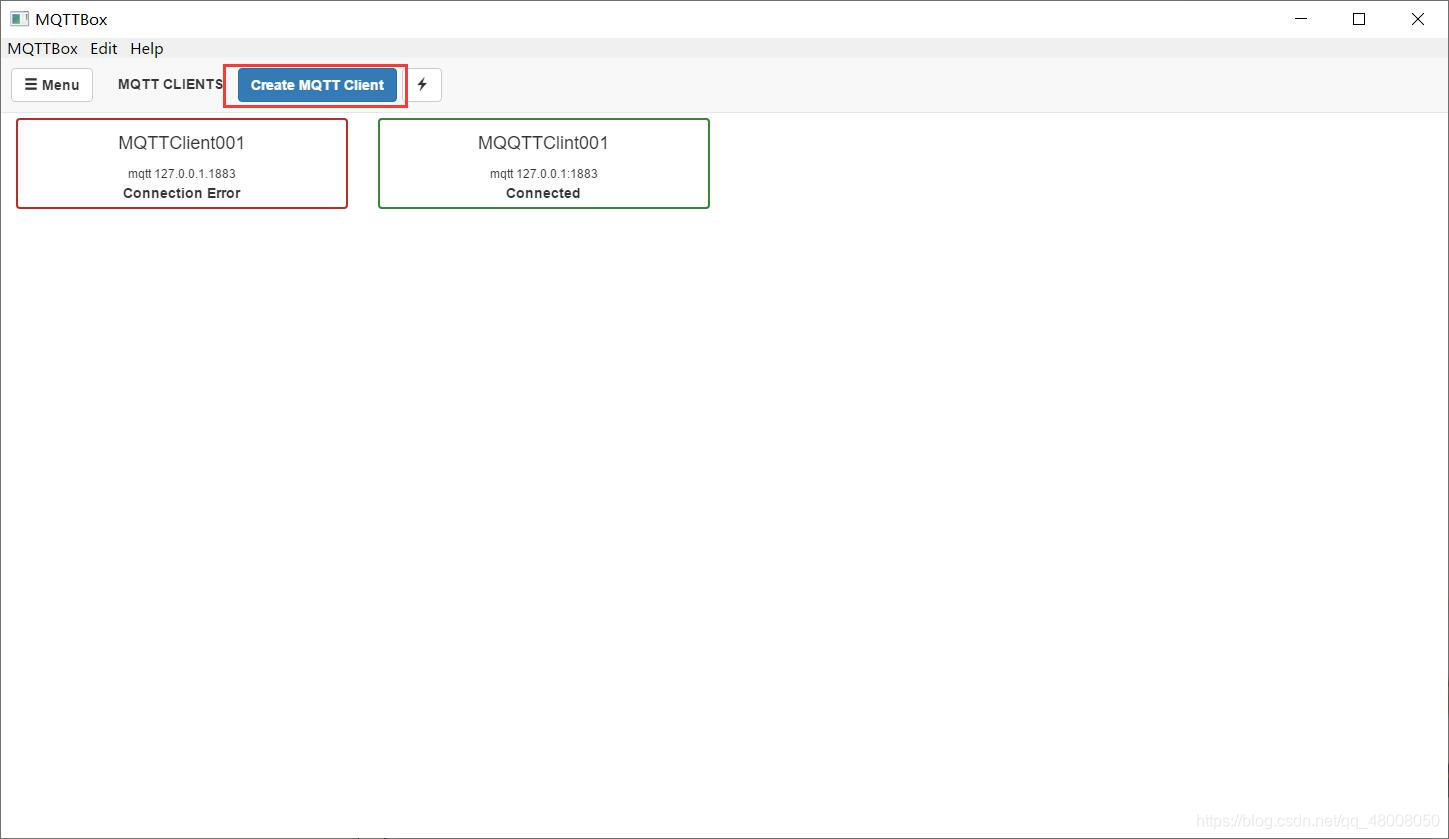Click 'mqtt 127.0.0.1.1883' address text
Screen dimensions: 1449x839
[182, 174]
